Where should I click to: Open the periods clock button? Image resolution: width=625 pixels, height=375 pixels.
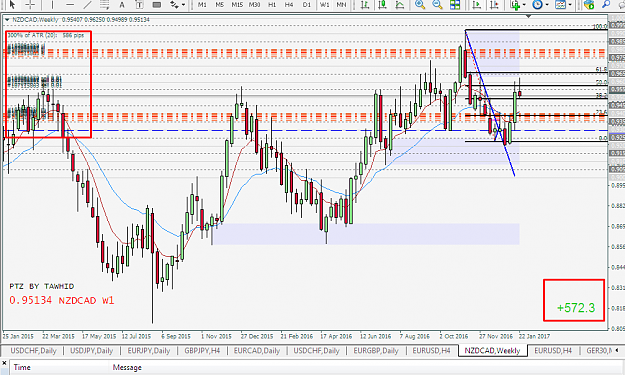pos(538,4)
